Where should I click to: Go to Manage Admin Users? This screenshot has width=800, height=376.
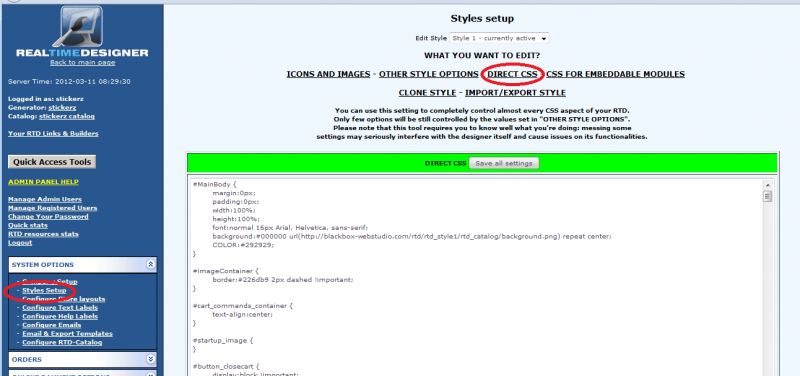click(45, 199)
